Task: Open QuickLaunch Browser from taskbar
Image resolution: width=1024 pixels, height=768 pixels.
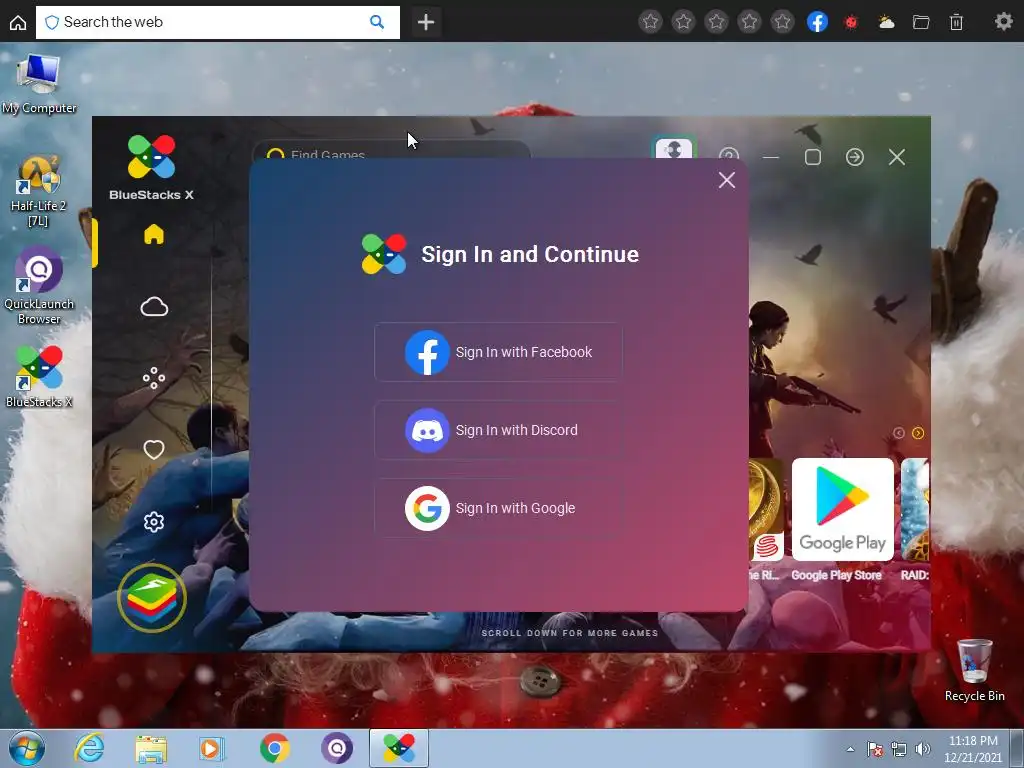Action: [x=337, y=748]
